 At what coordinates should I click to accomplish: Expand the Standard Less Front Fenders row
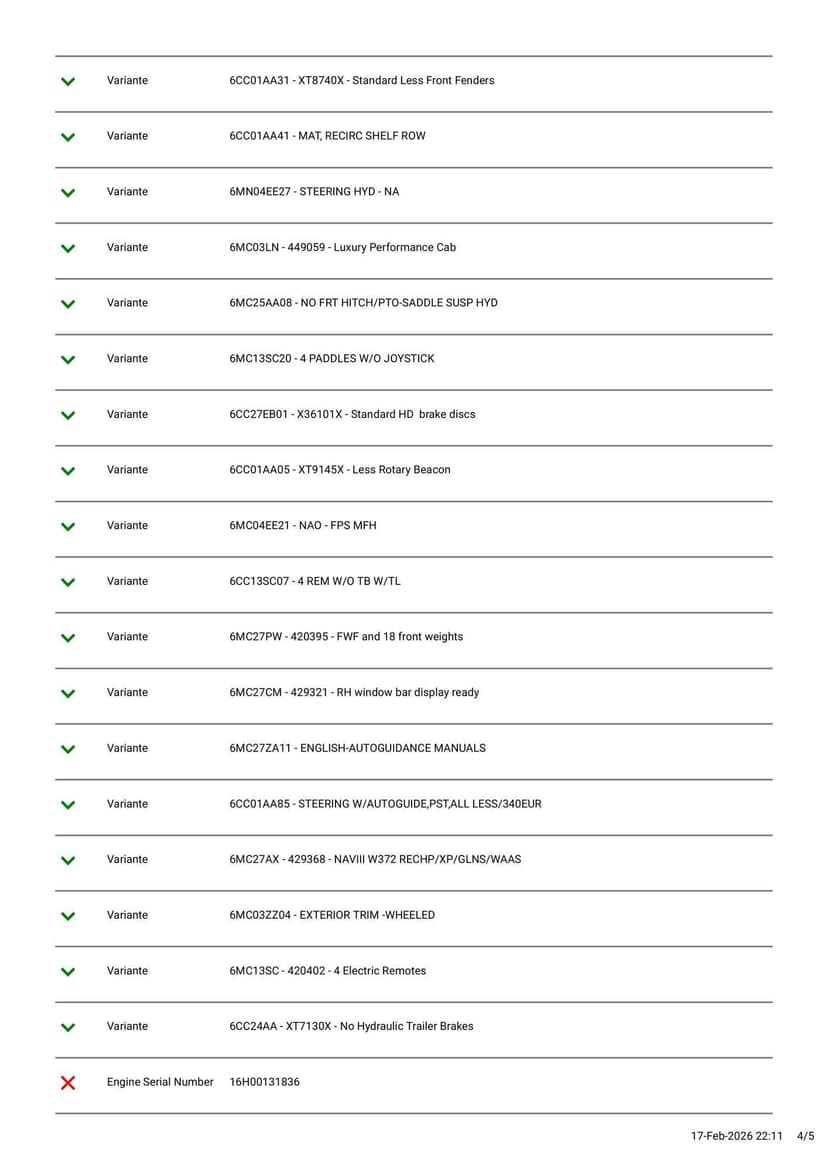[68, 81]
